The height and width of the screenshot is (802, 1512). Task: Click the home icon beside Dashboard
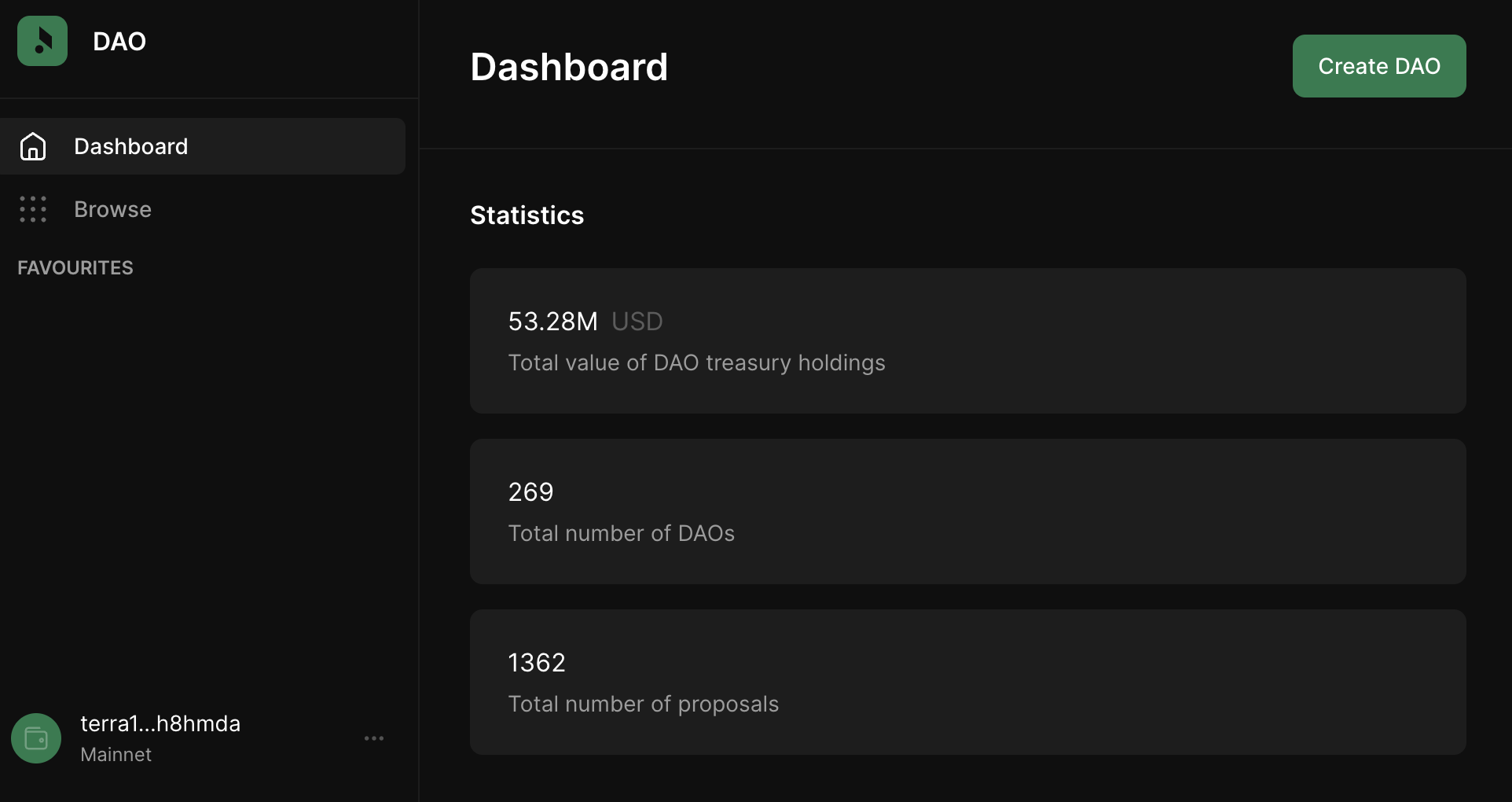(x=33, y=146)
